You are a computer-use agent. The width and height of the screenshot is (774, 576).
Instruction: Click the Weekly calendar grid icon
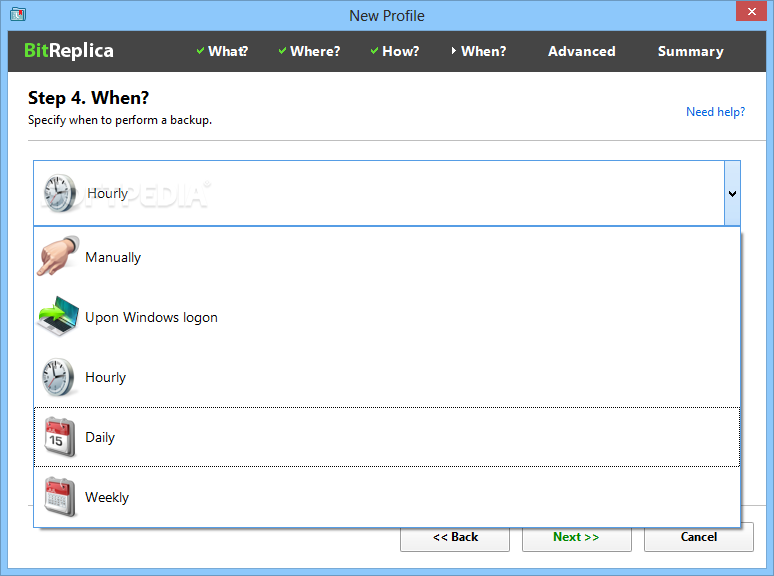tap(60, 497)
